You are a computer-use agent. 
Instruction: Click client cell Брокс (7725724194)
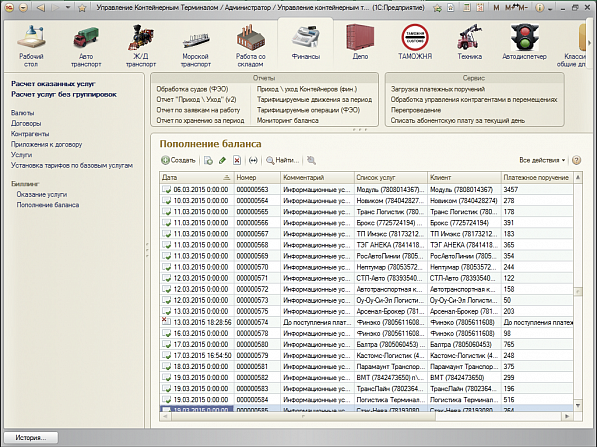pos(464,223)
